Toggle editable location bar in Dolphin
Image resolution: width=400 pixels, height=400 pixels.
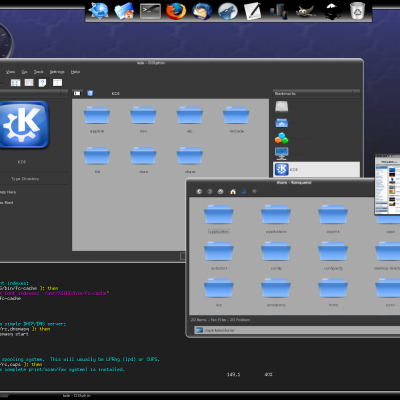coord(77,93)
